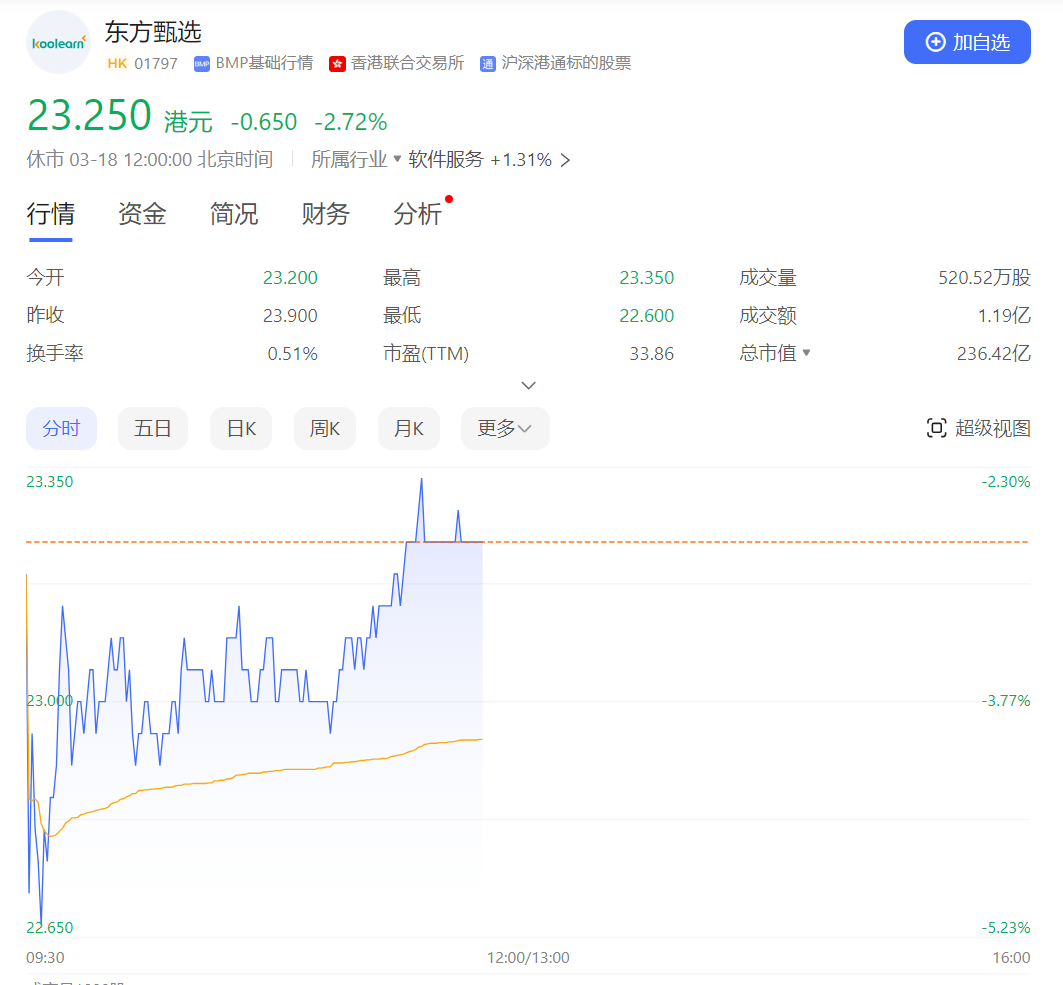Switch to the 行情 tab
Screen dimensions: 1063x985
(51, 214)
